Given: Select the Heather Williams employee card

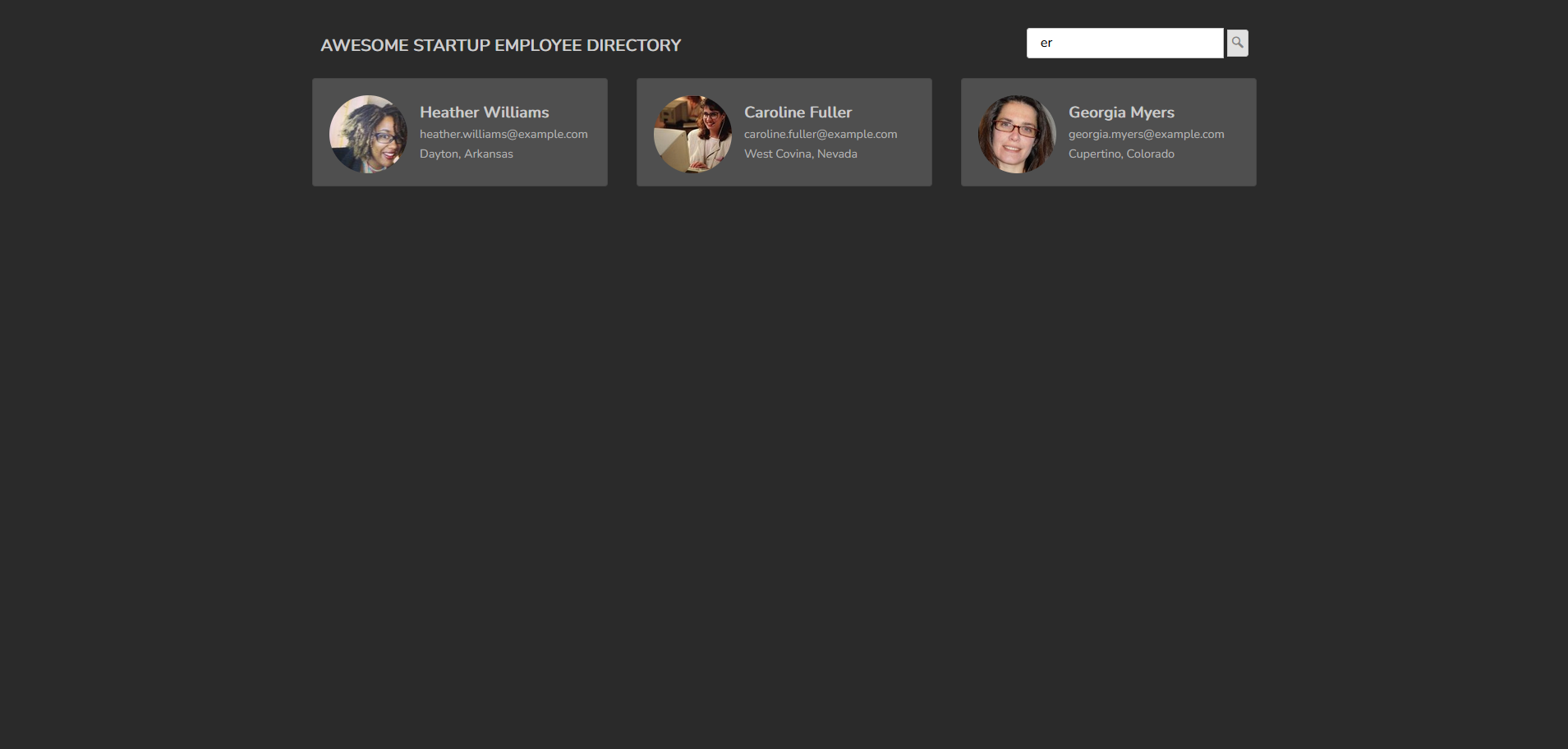Looking at the screenshot, I should tap(460, 173).
